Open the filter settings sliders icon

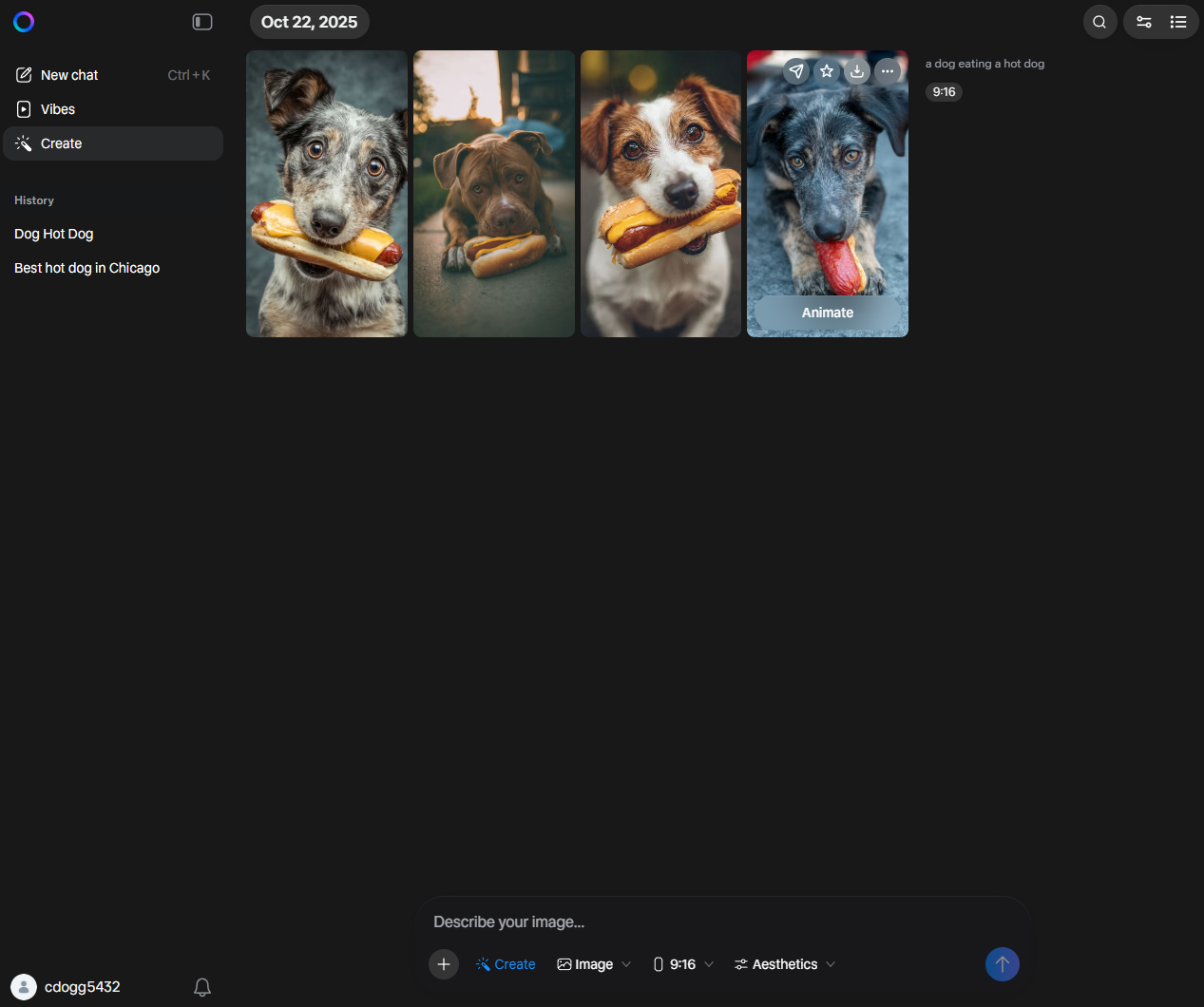point(1144,22)
